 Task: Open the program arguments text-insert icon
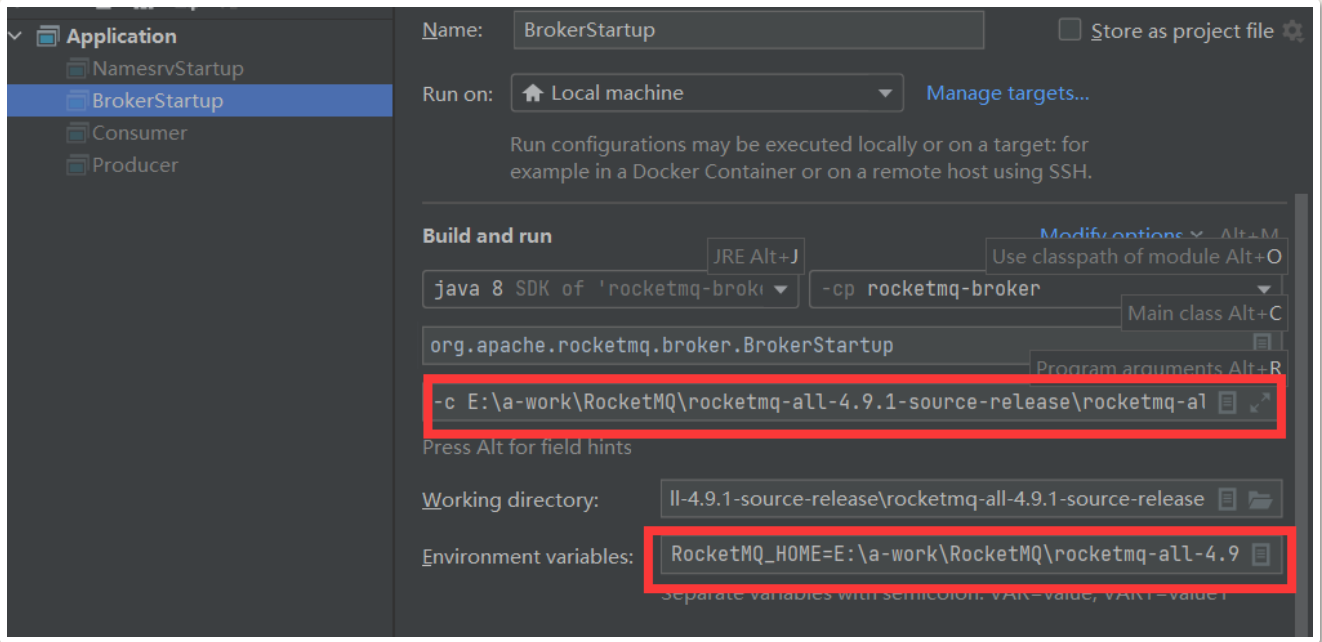tap(1228, 403)
